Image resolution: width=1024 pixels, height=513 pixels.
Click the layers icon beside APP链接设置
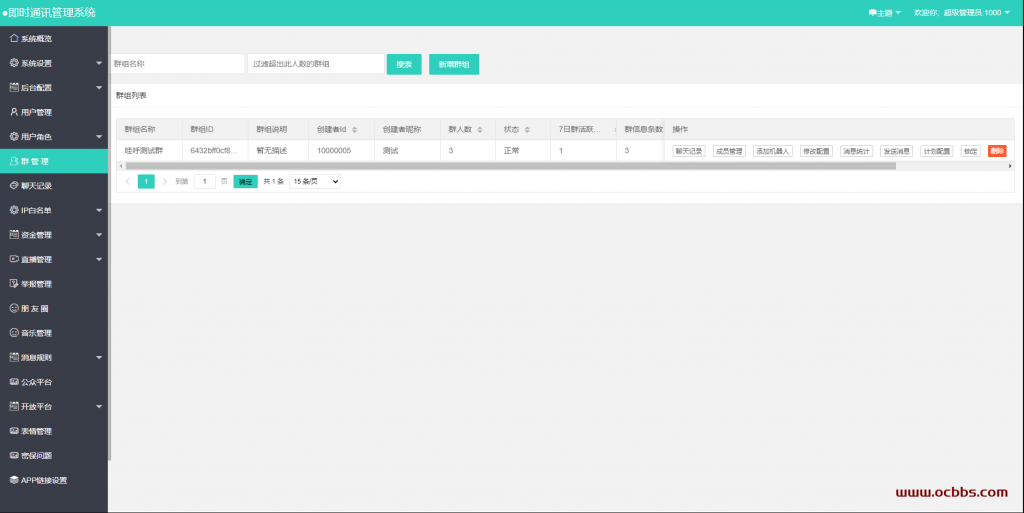pos(14,480)
